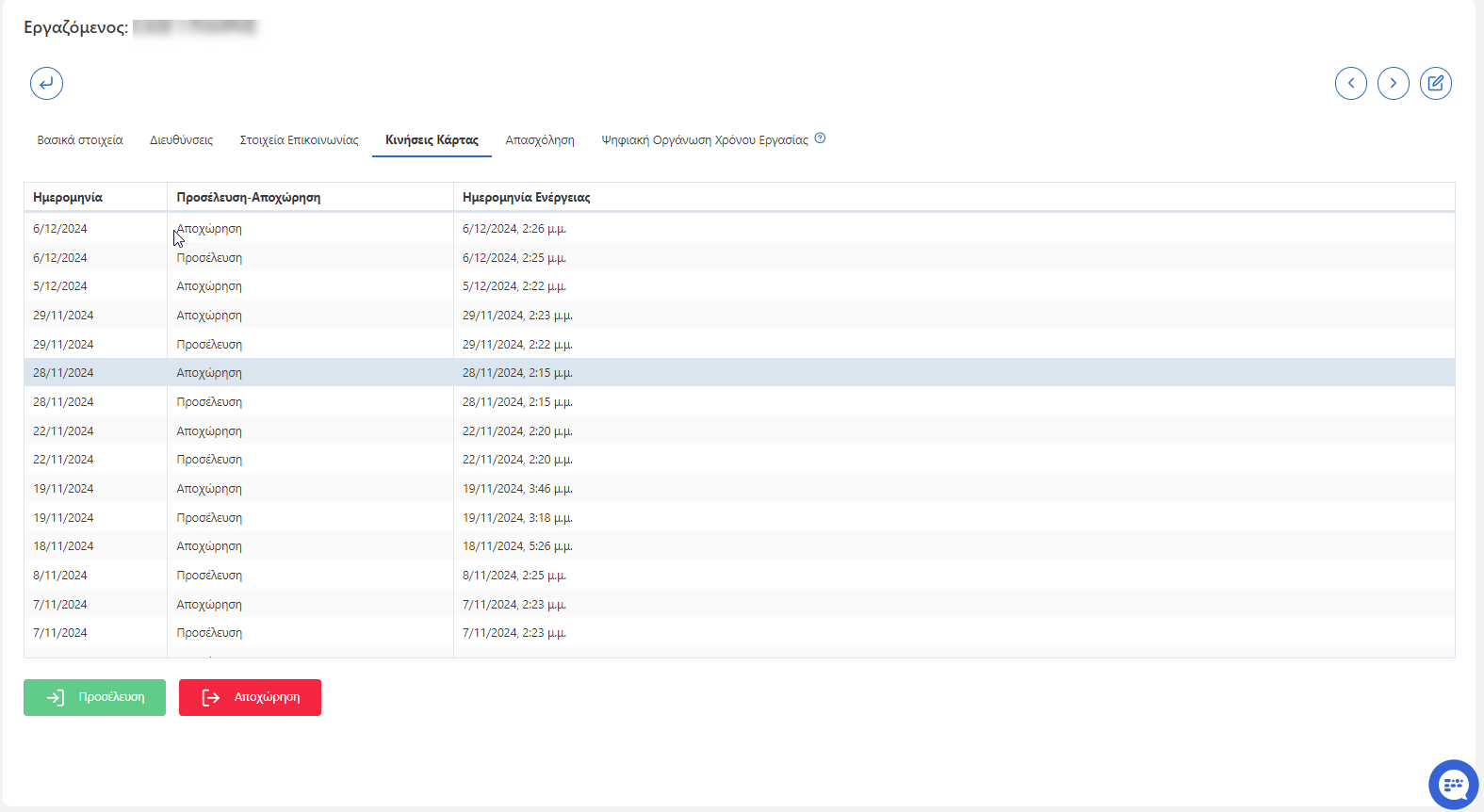This screenshot has height=812, width=1484.
Task: Select the 18/11/2024 5:26 μ.μ. row
Action: [x=517, y=546]
